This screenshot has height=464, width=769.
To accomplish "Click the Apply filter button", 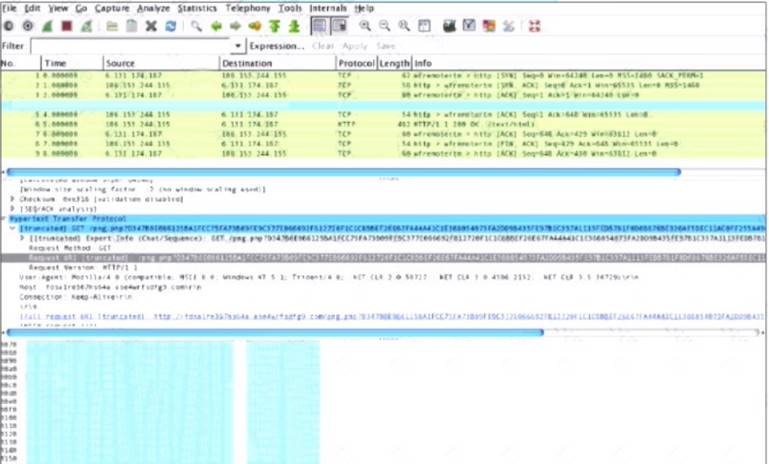I will [355, 46].
